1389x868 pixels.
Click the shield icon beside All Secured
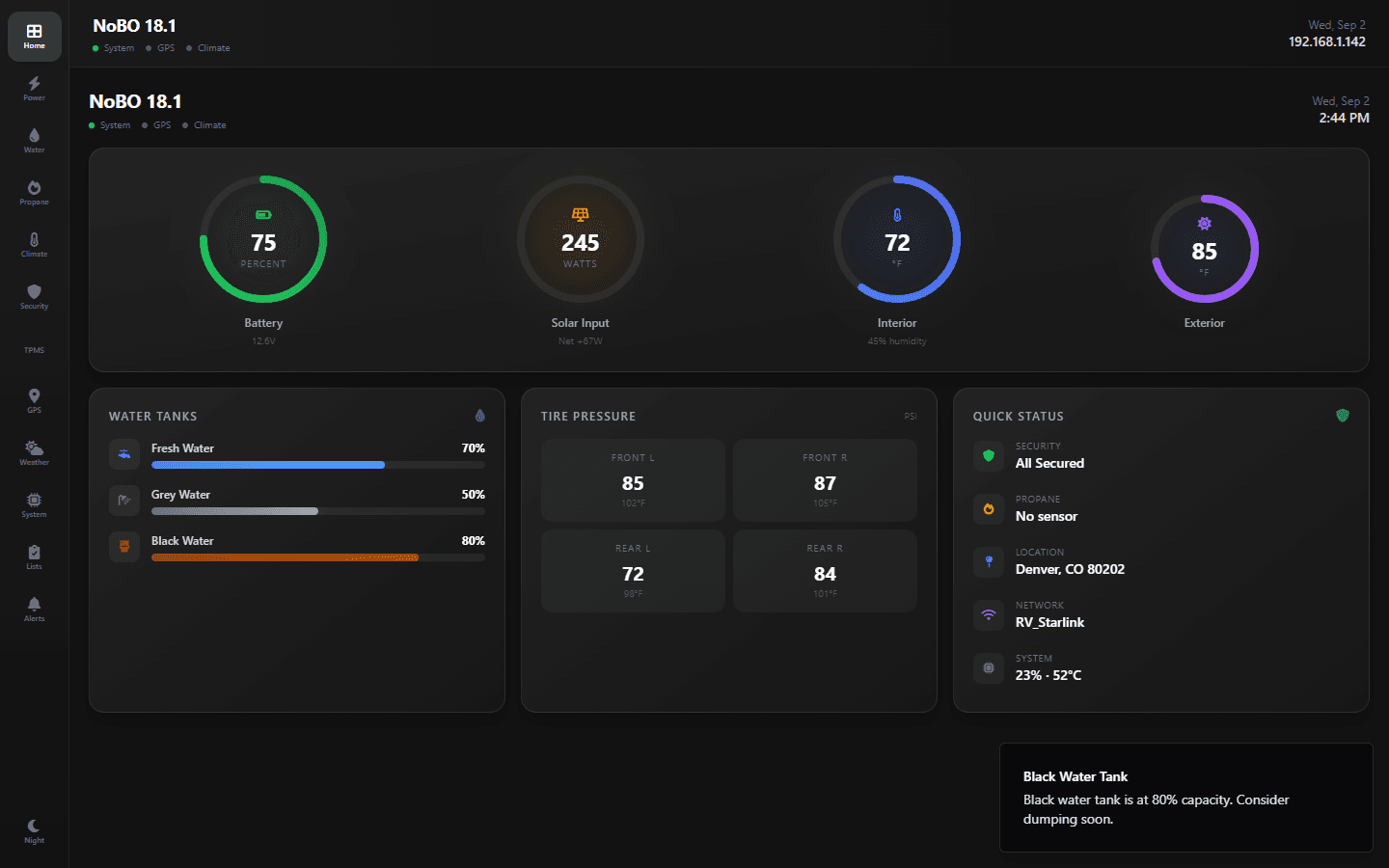pos(989,455)
